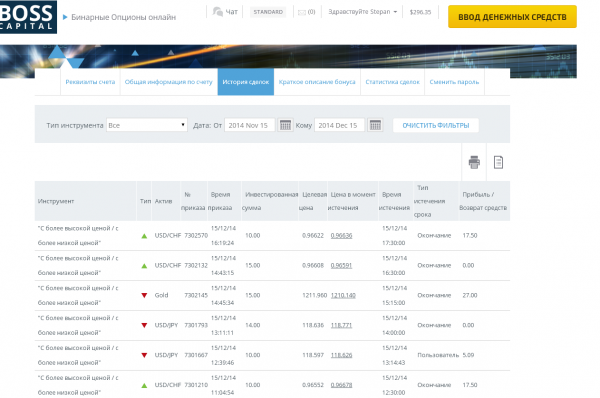This screenshot has width=600, height=398.
Task: Click red down arrow of Gold trade
Action: [x=144, y=295]
